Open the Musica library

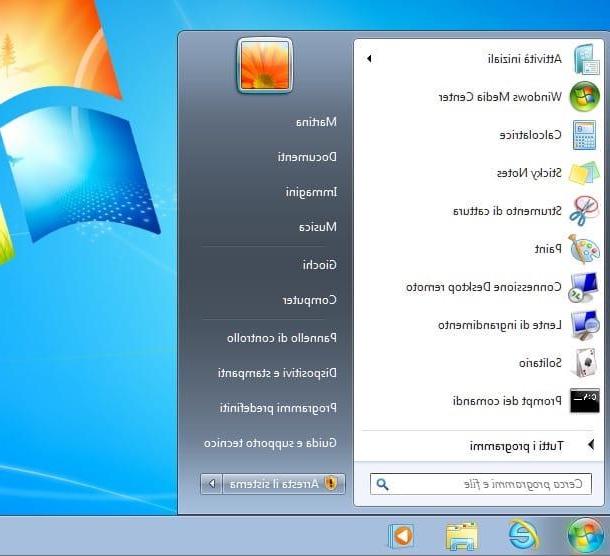(318, 227)
